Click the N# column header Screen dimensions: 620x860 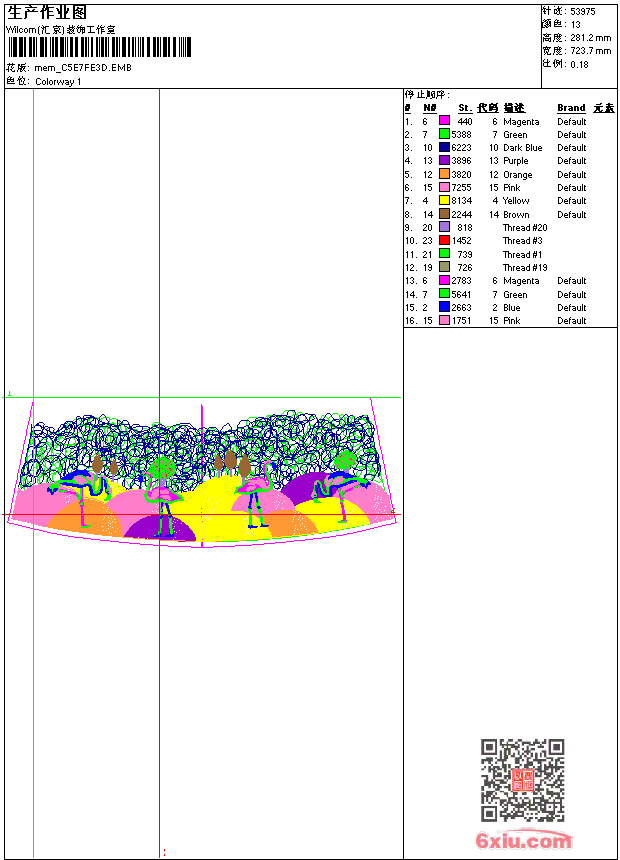429,108
